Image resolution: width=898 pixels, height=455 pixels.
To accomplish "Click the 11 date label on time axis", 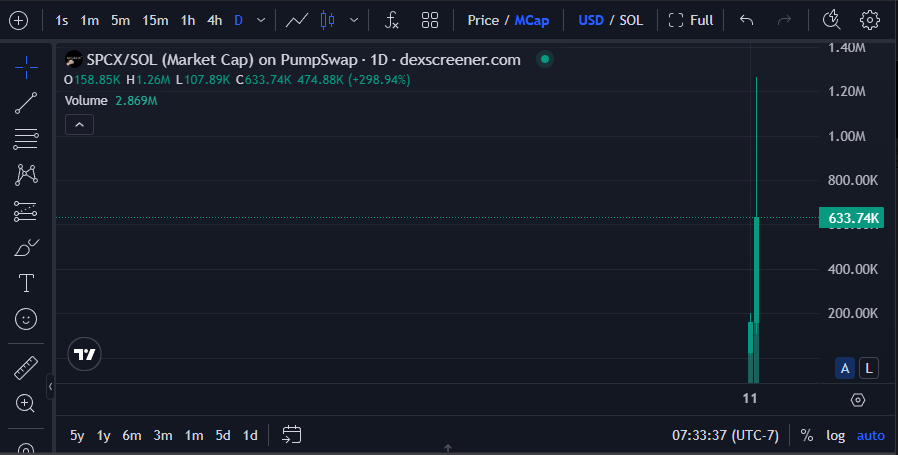I will 750,398.
